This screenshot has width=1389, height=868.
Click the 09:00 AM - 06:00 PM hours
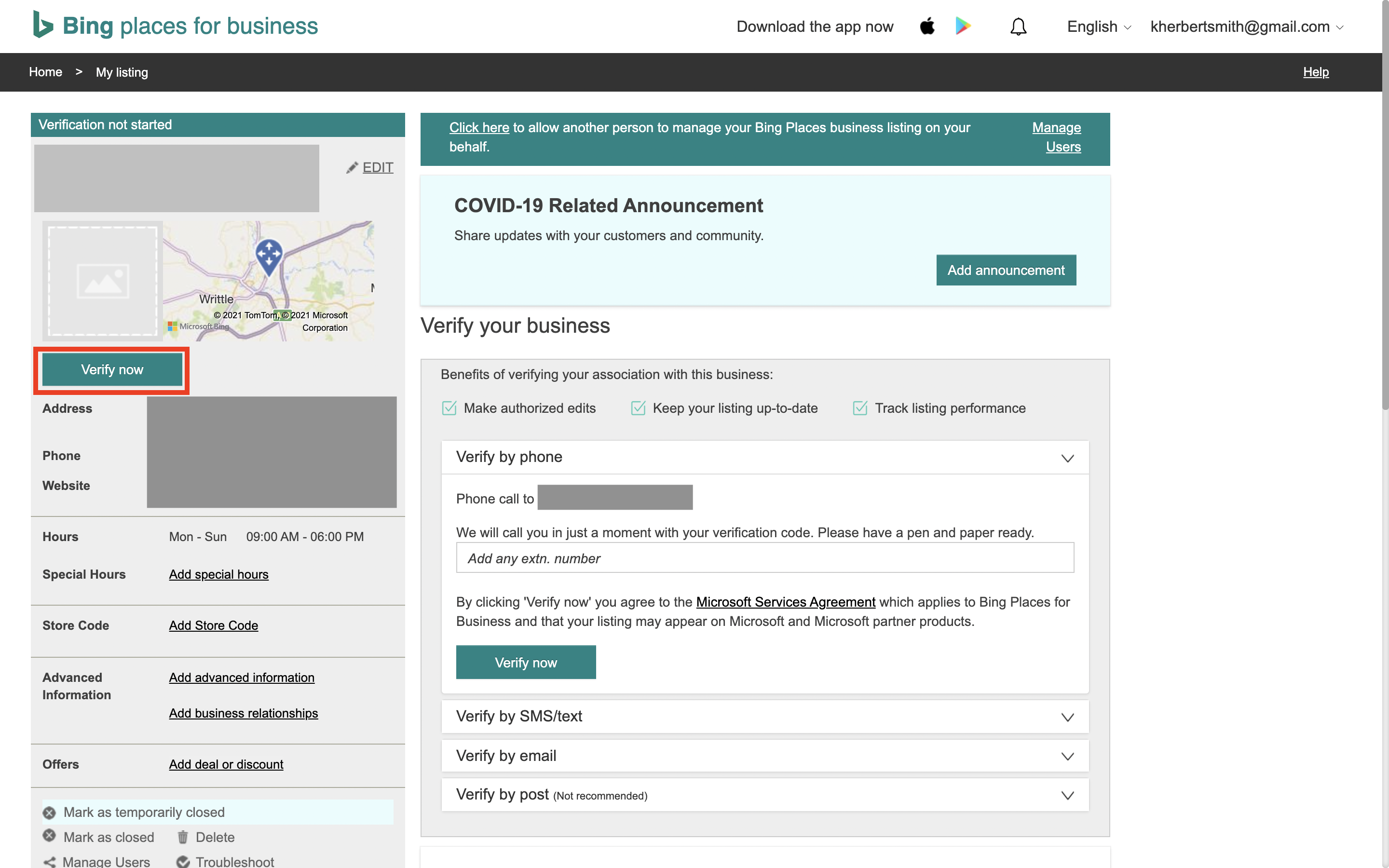pyautogui.click(x=305, y=537)
